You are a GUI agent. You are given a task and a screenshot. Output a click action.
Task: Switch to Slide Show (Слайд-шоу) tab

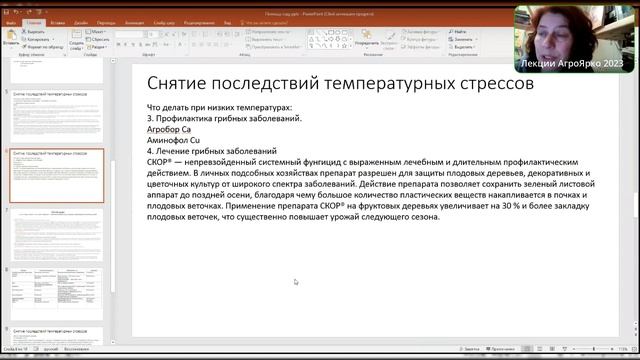point(164,23)
